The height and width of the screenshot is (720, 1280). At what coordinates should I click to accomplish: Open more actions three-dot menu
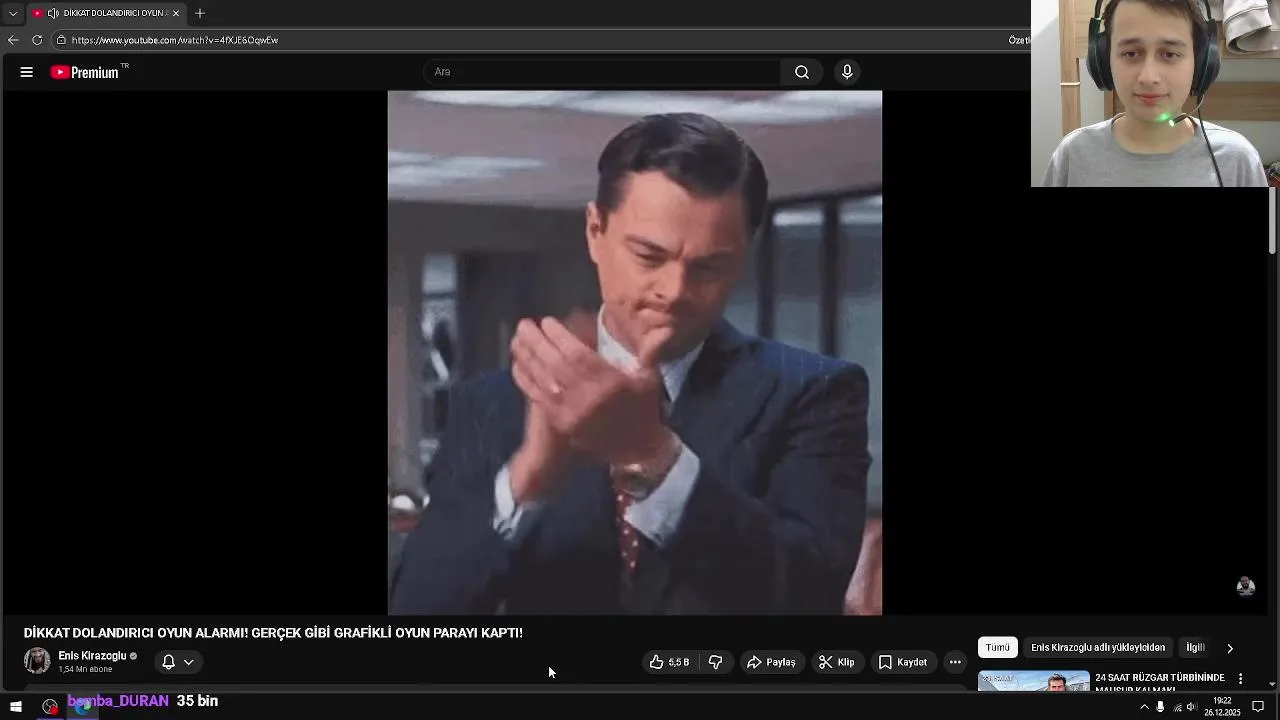(955, 662)
